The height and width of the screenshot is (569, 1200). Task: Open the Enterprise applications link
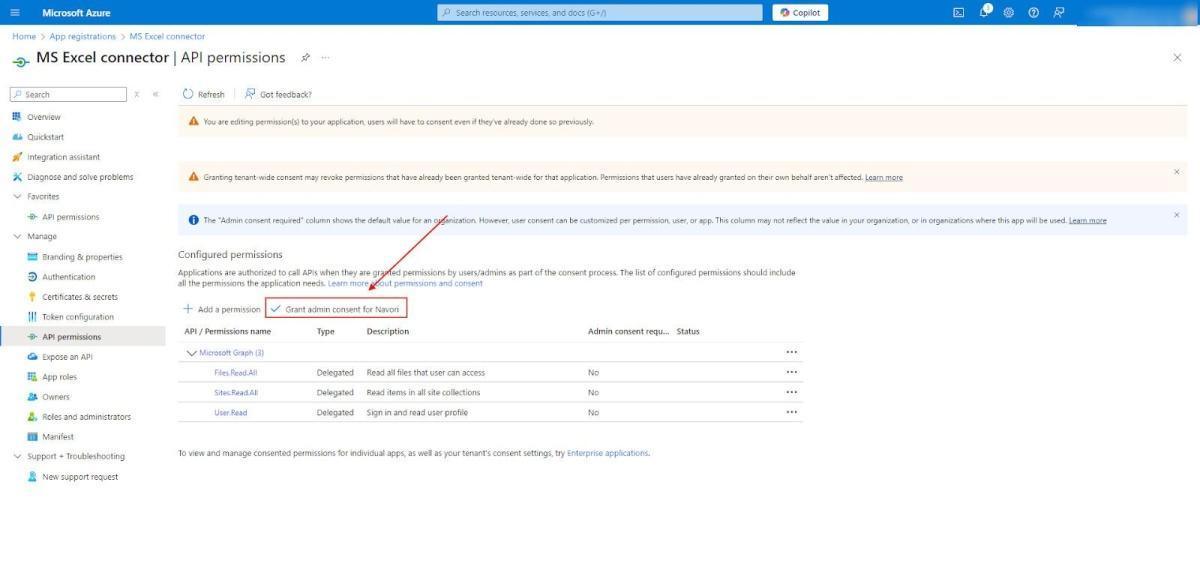coord(608,453)
